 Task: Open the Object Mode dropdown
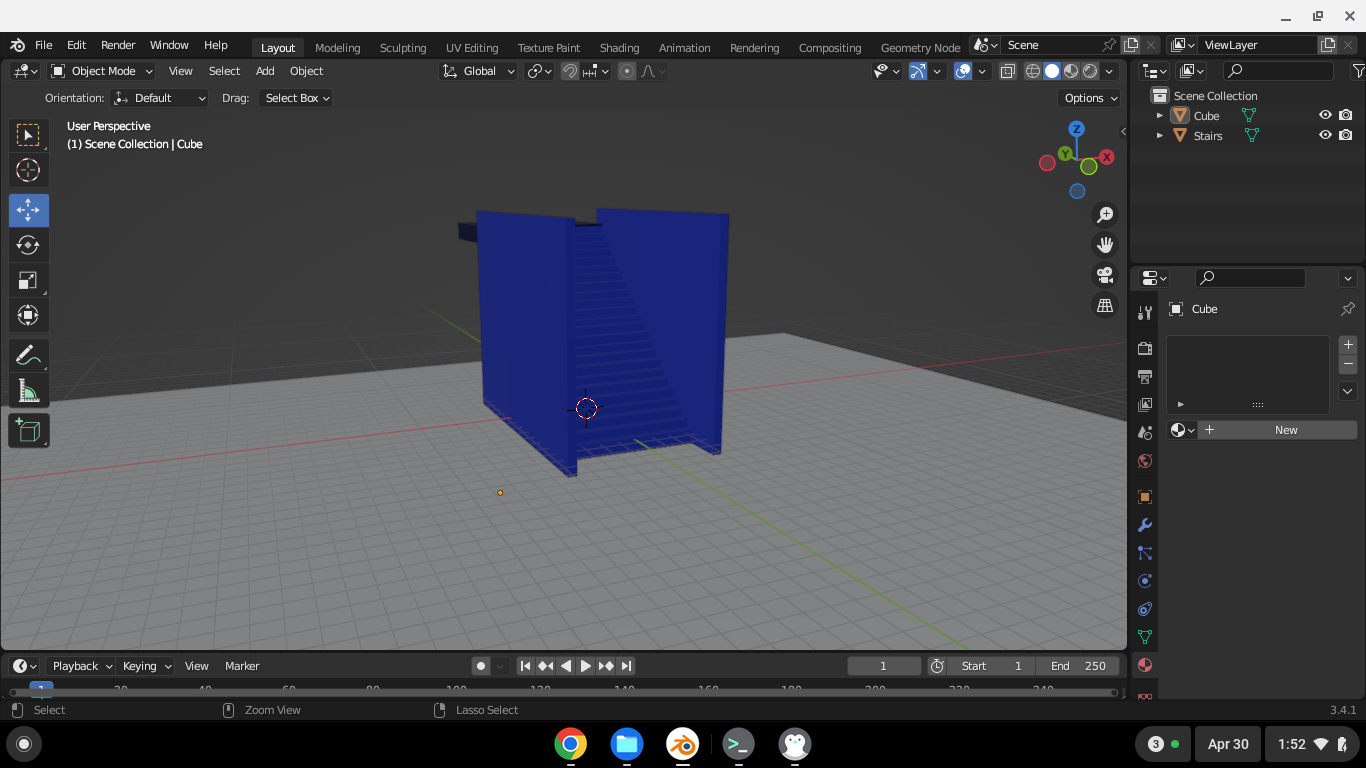102,71
